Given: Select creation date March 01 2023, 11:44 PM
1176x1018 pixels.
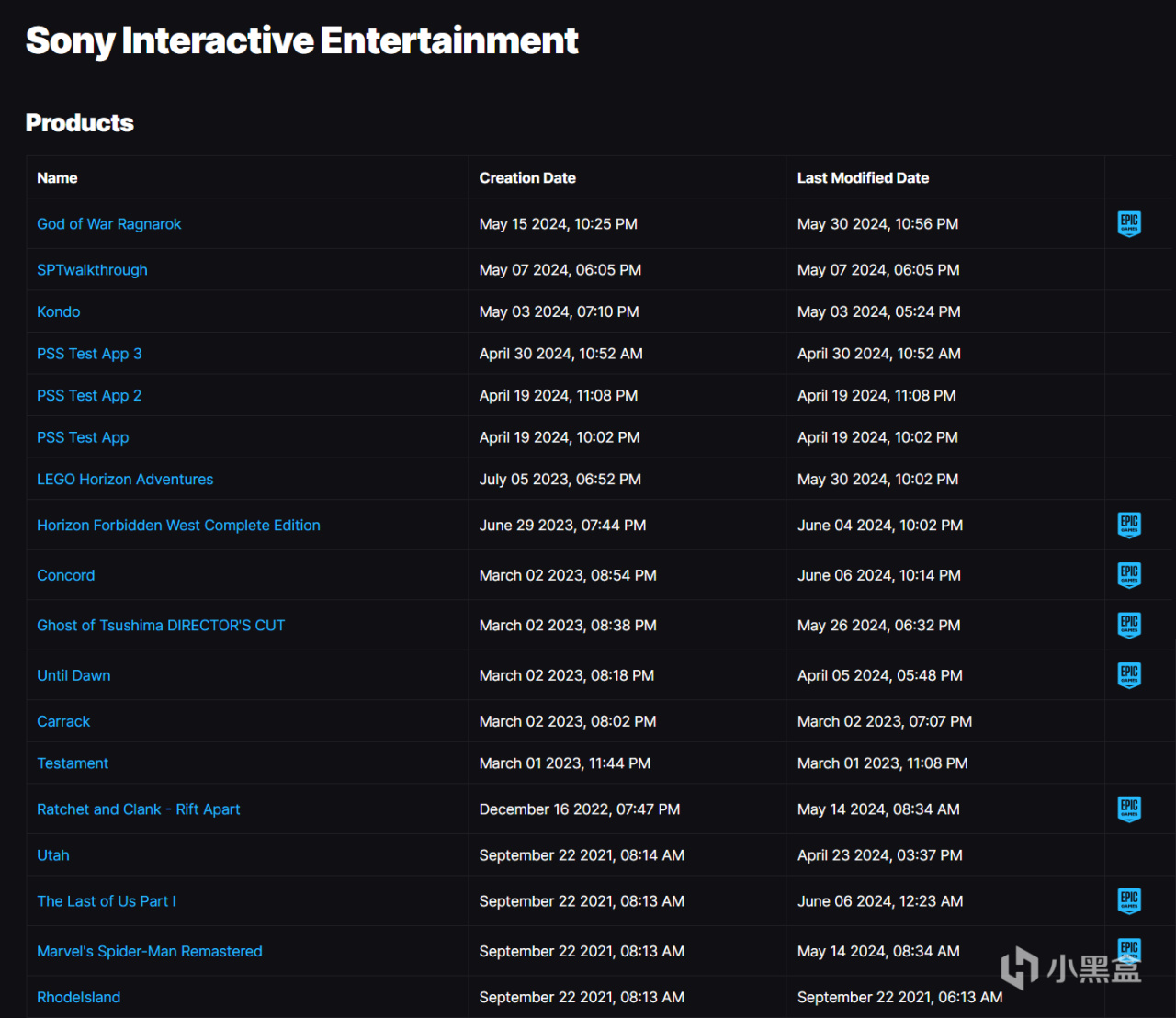Looking at the screenshot, I should pos(564,763).
